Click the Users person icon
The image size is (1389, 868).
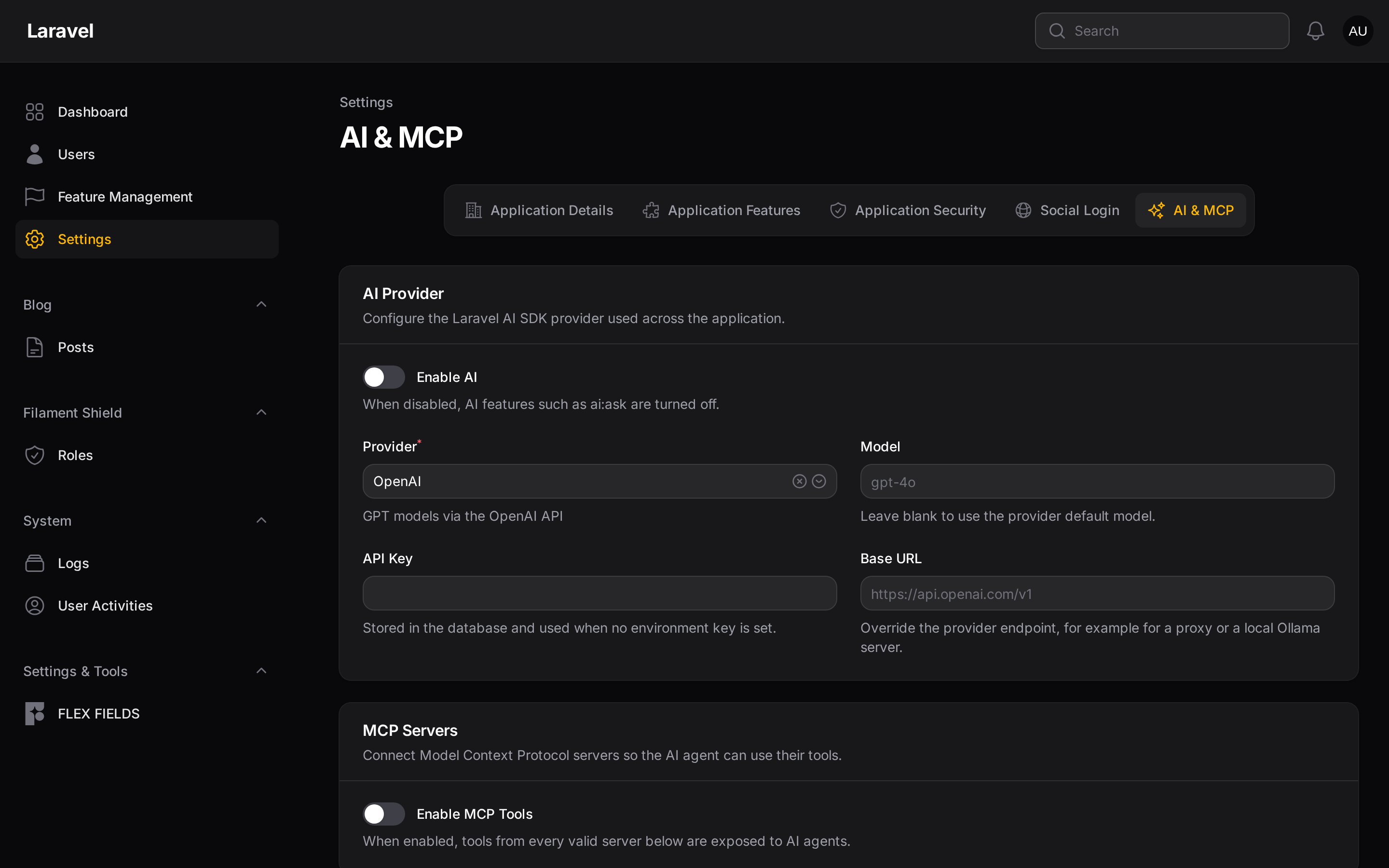coord(34,154)
